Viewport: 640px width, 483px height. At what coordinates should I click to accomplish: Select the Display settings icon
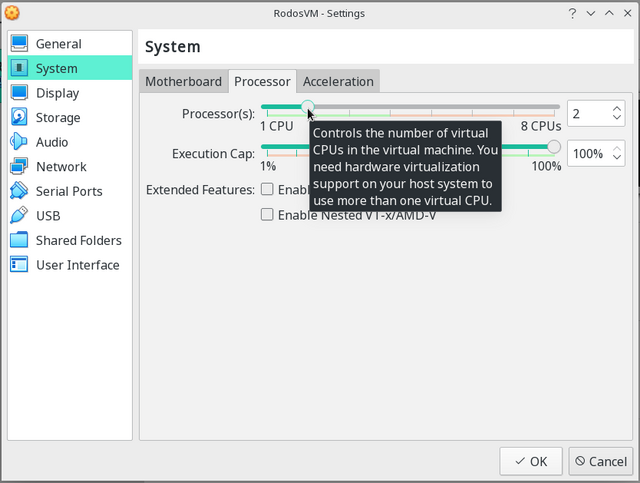click(x=20, y=93)
